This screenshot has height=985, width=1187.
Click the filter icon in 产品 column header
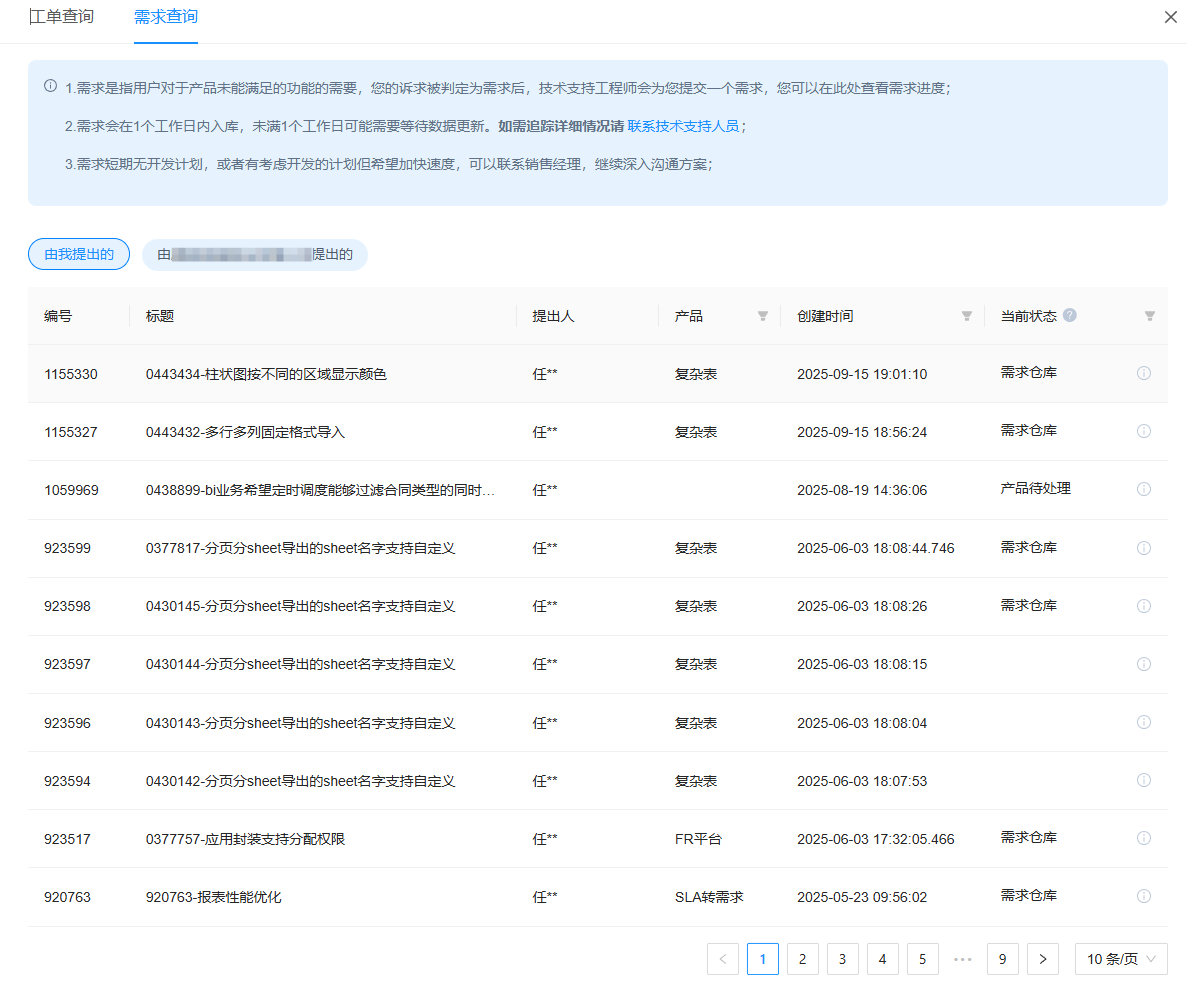click(763, 316)
